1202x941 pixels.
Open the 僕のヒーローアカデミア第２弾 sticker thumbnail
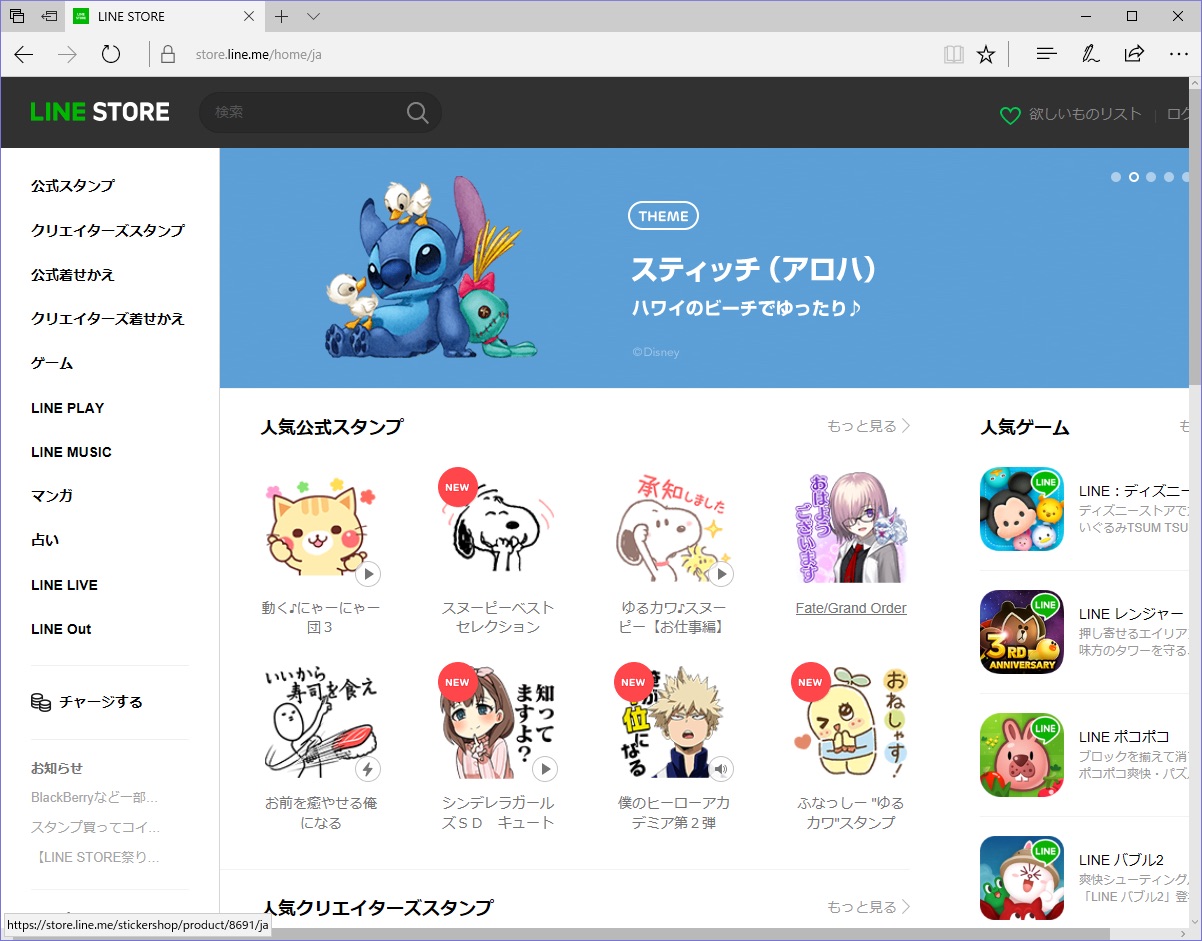(x=674, y=723)
